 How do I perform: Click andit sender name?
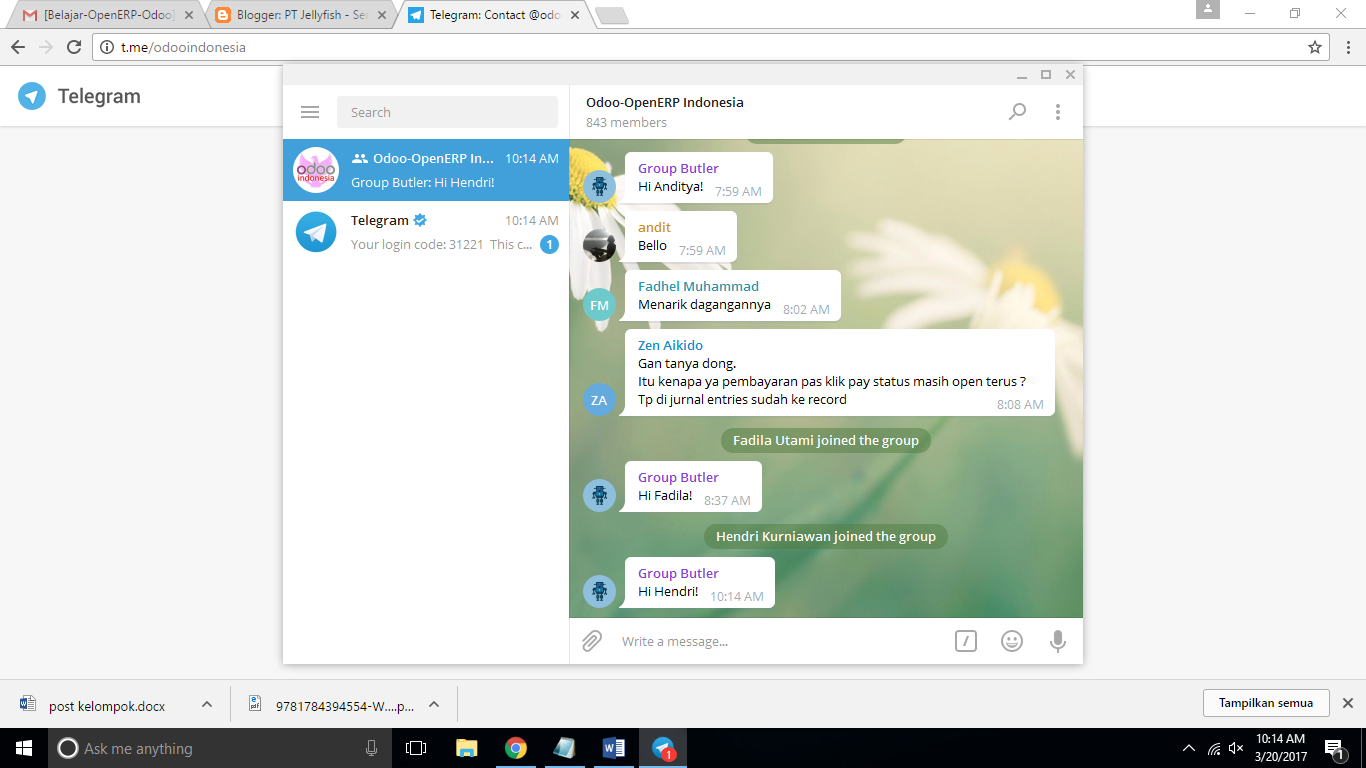[x=654, y=227]
